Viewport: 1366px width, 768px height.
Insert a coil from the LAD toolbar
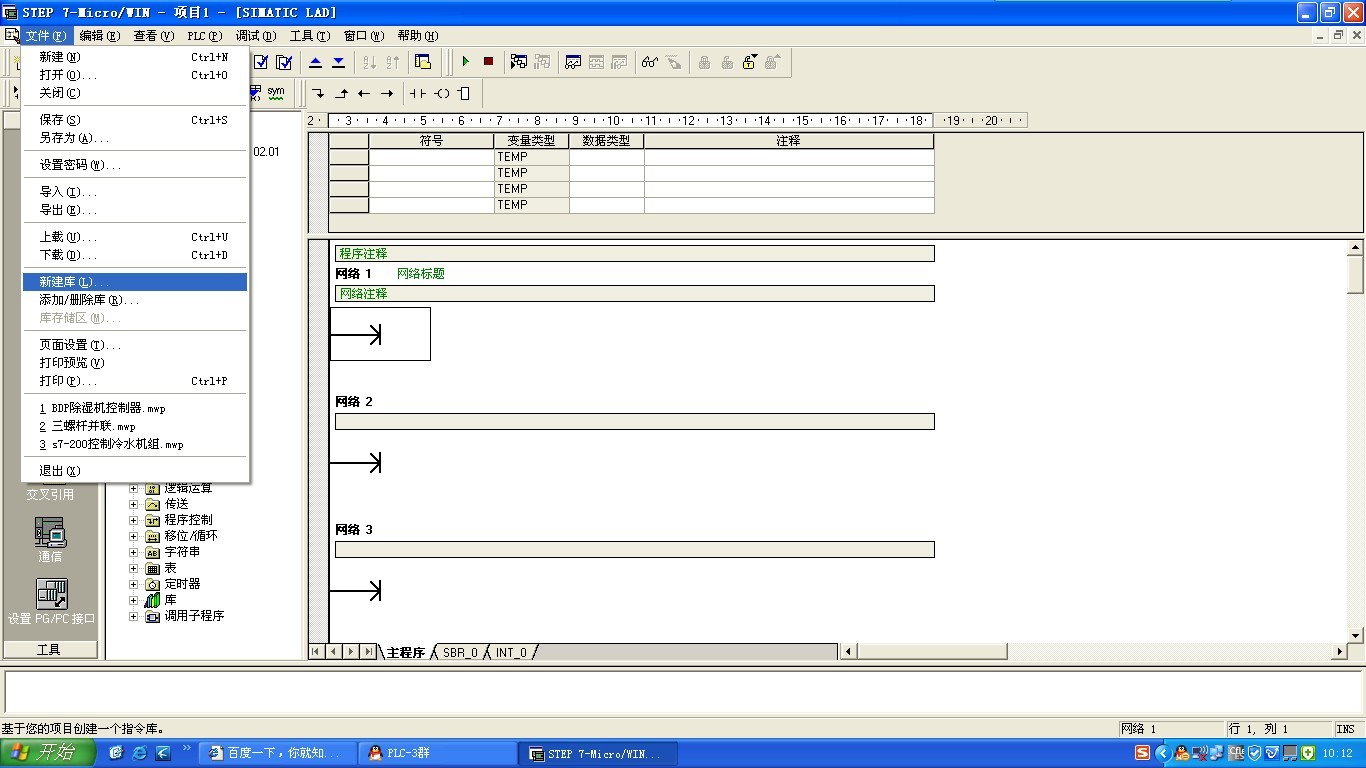441,93
